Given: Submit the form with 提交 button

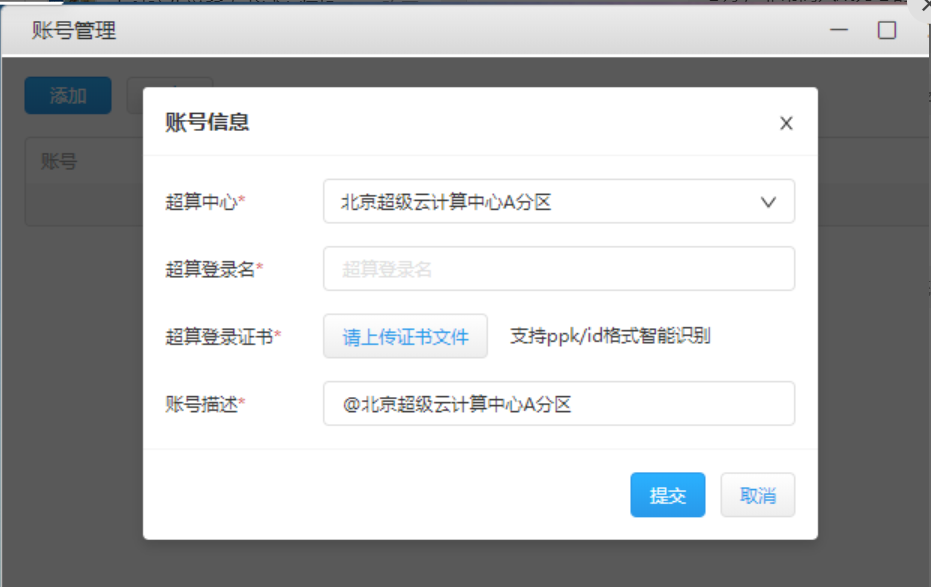Looking at the screenshot, I should (667, 495).
